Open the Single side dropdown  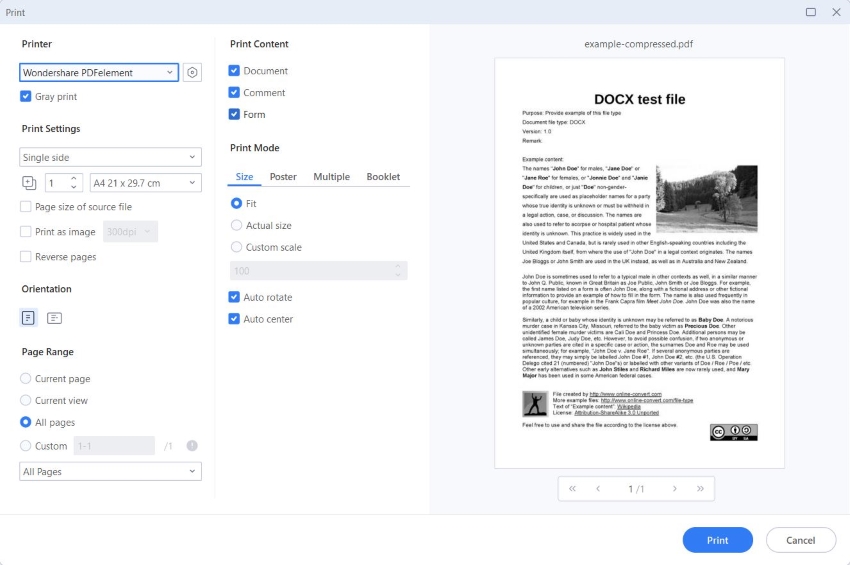pos(110,157)
